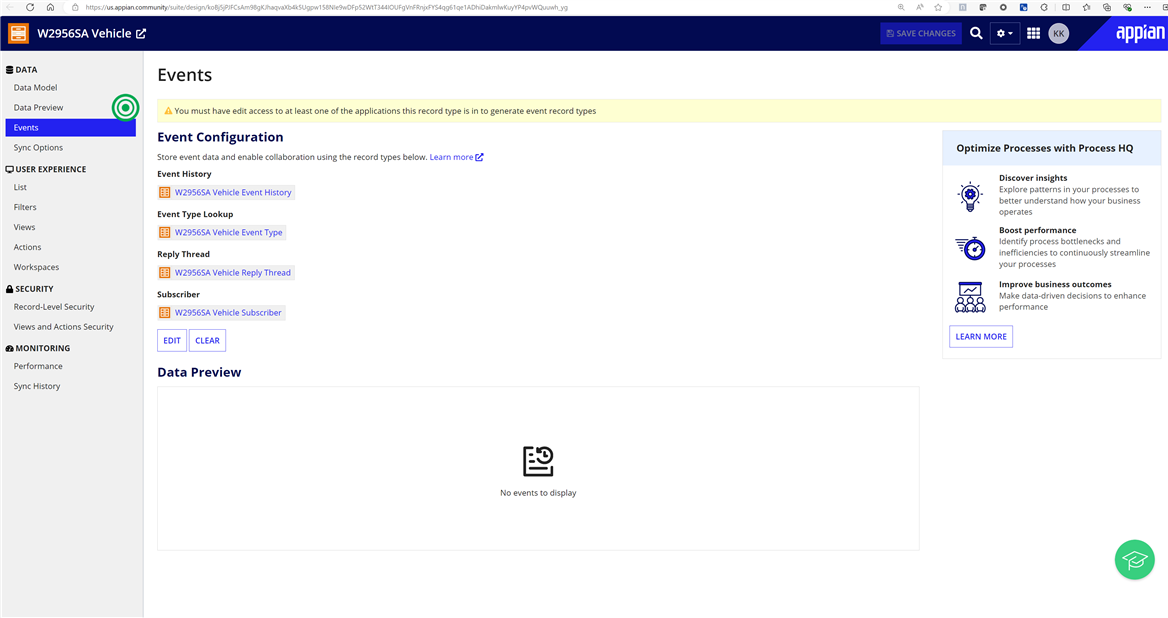Open the Actions section in sidebar

coord(27,247)
